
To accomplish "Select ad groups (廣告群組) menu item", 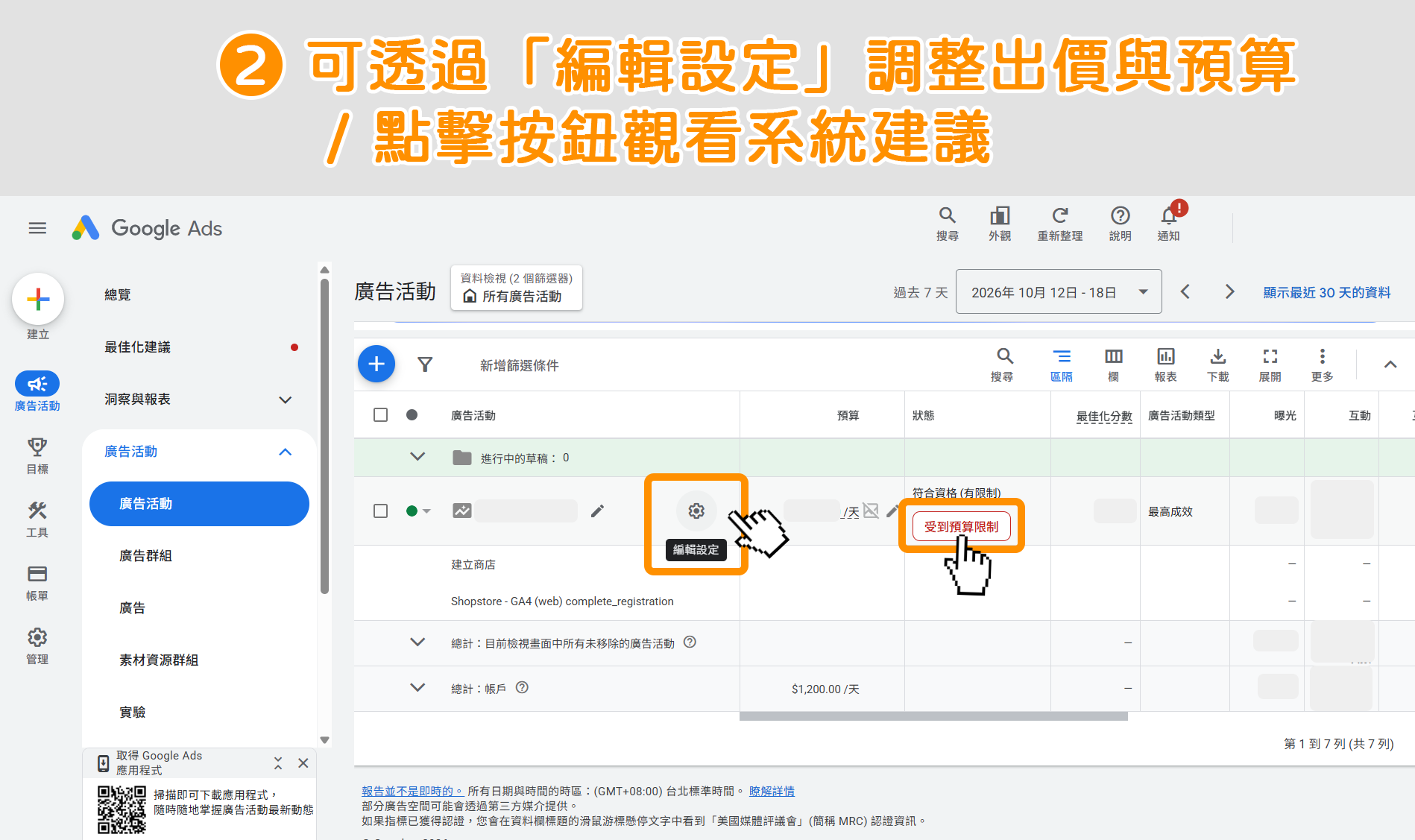I will click(x=145, y=556).
